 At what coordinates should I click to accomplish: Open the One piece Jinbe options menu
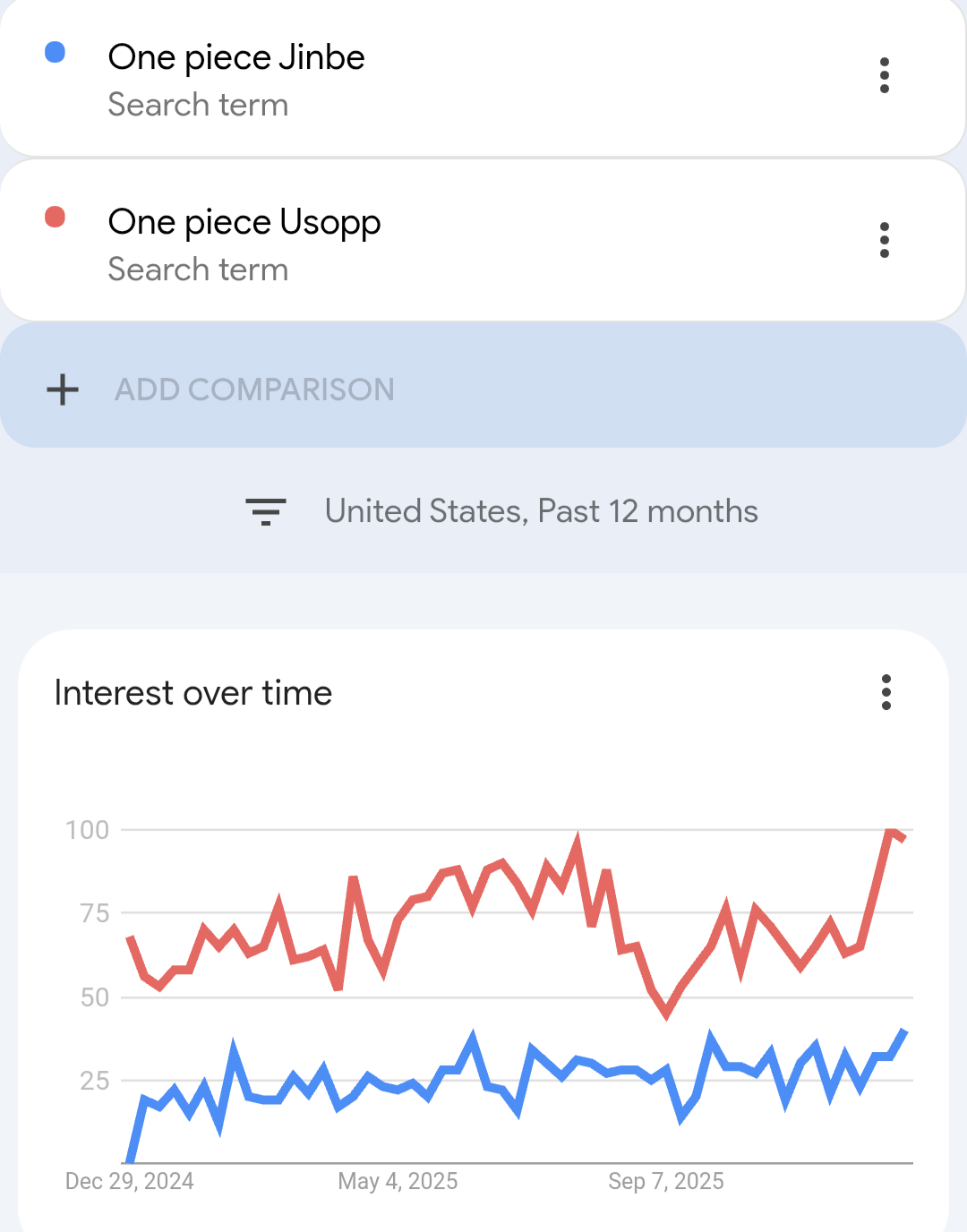[x=885, y=75]
